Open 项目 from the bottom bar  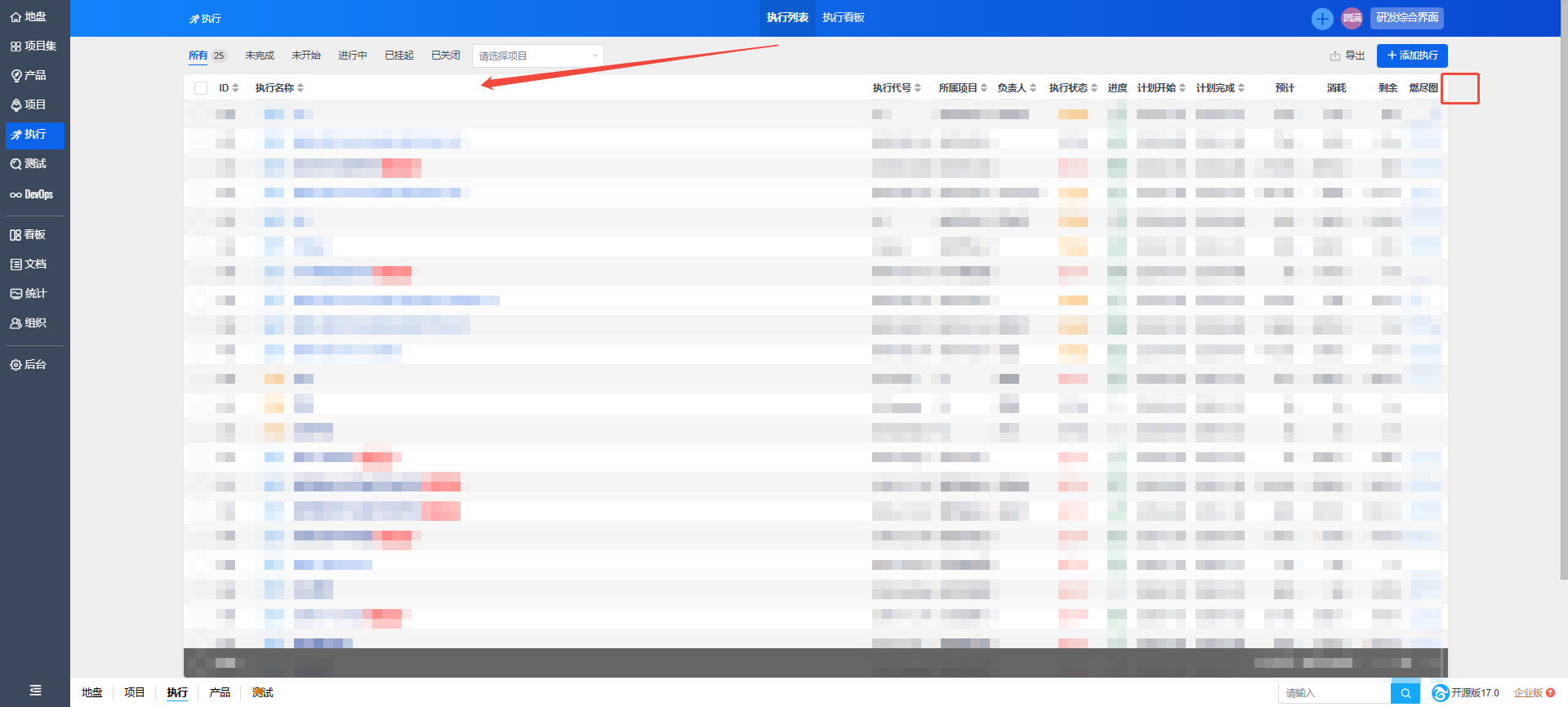click(x=135, y=693)
